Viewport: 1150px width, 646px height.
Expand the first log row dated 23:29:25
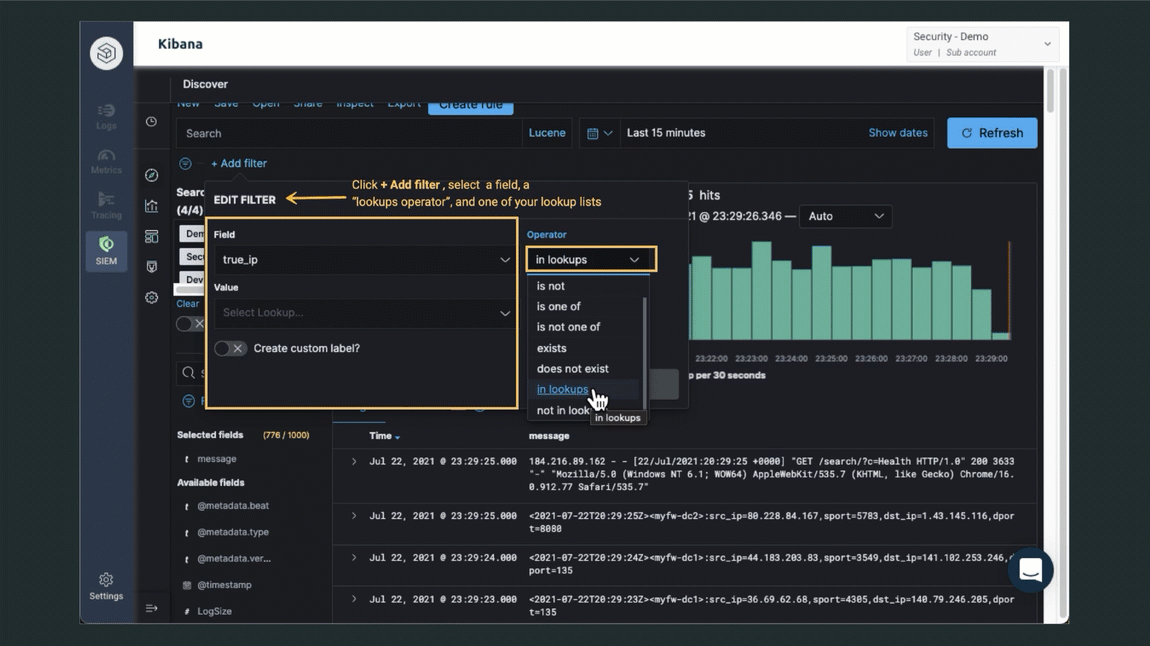click(354, 462)
